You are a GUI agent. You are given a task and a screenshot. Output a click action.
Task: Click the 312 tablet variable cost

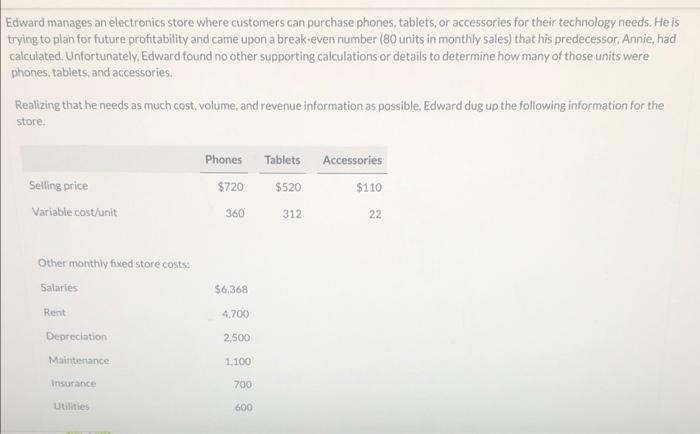[292, 213]
